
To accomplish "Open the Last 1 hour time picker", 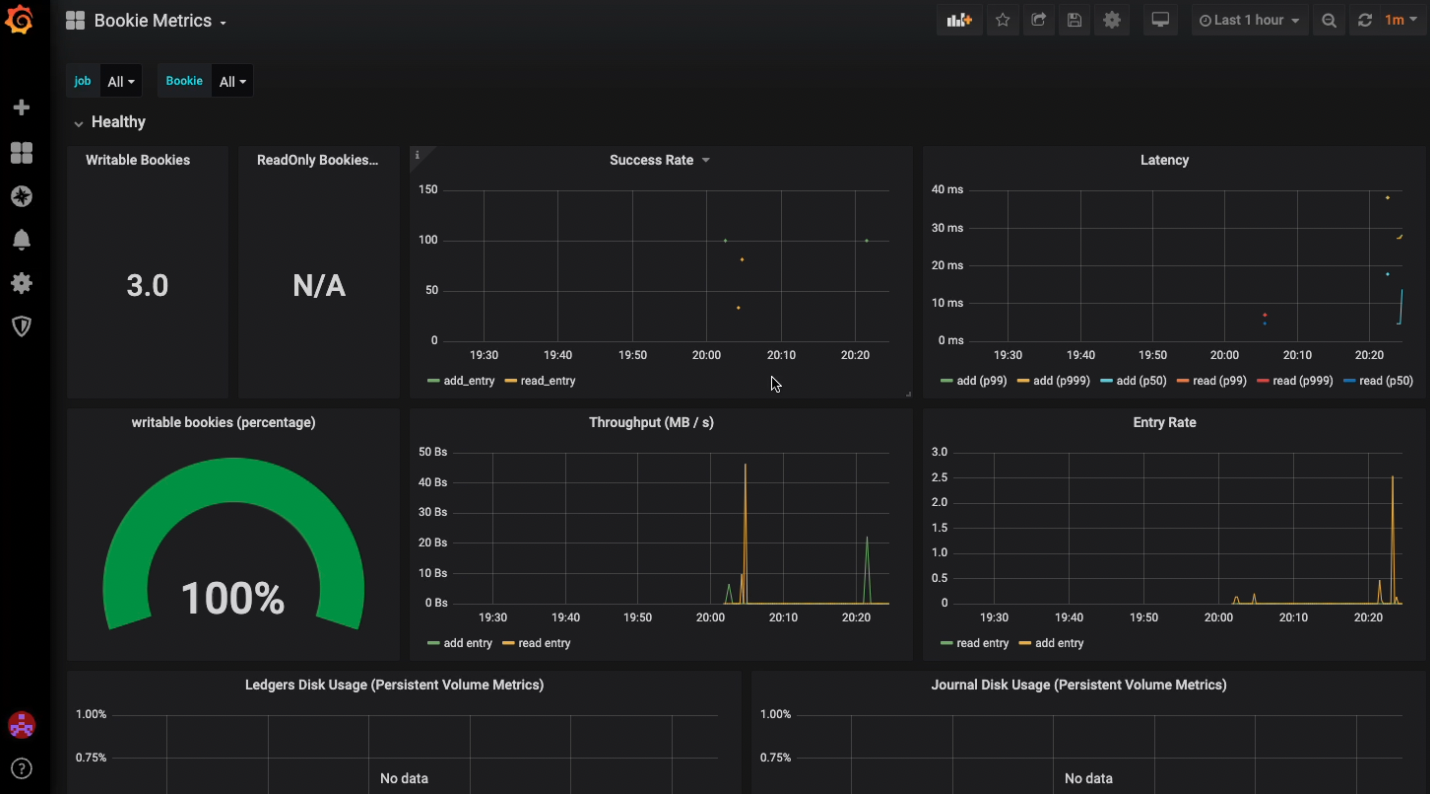I will click(1249, 20).
